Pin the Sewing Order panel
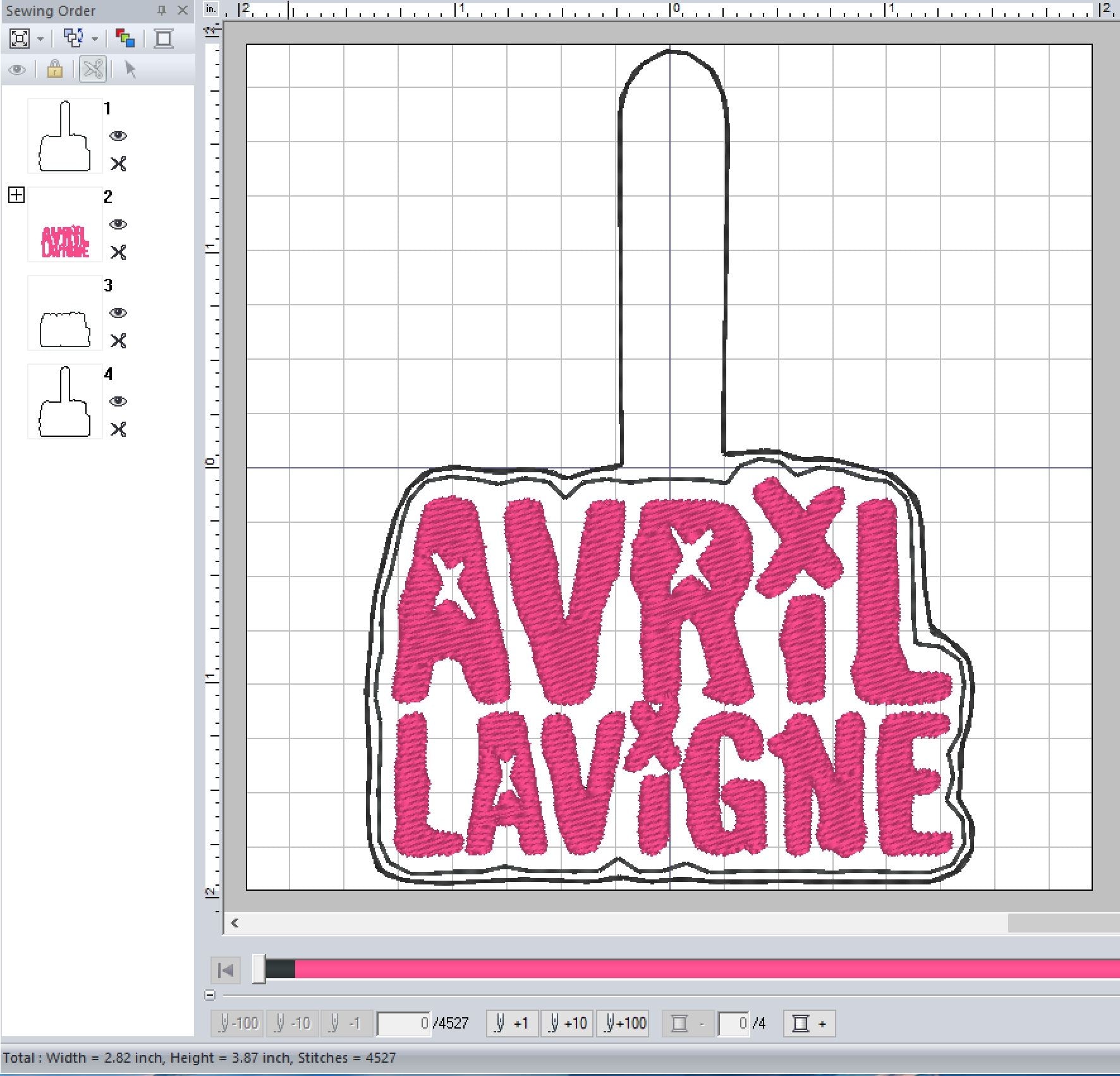Viewport: 1120px width, 1076px height. (x=162, y=10)
